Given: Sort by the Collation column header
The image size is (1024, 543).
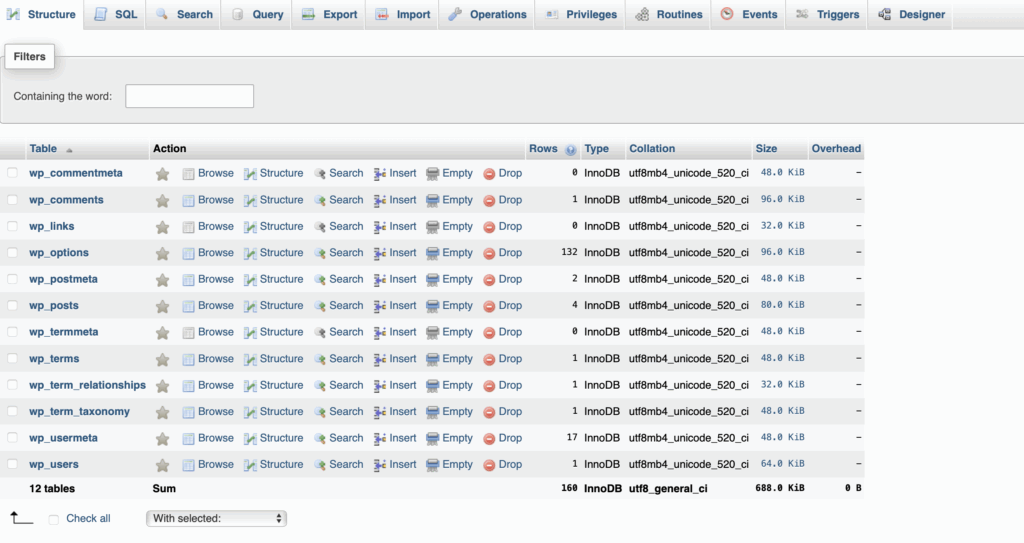Looking at the screenshot, I should pyautogui.click(x=652, y=148).
